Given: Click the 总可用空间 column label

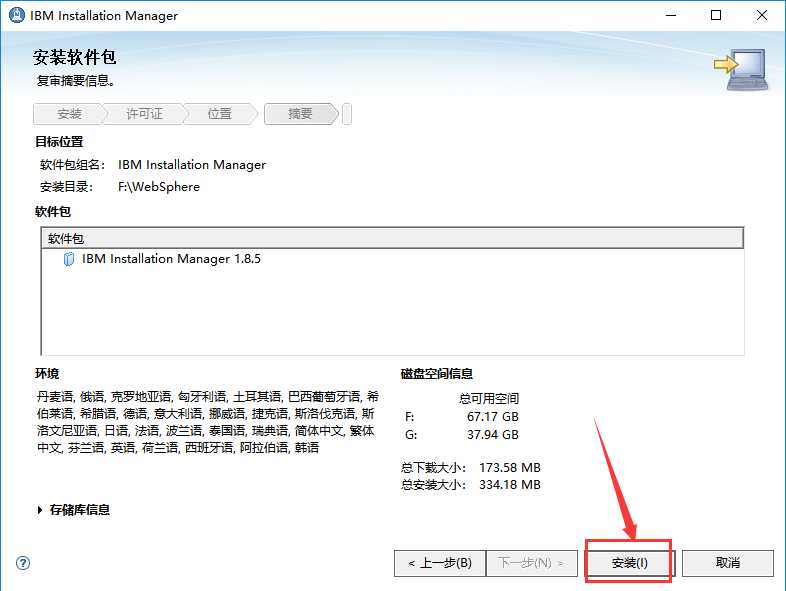Looking at the screenshot, I should [x=489, y=399].
